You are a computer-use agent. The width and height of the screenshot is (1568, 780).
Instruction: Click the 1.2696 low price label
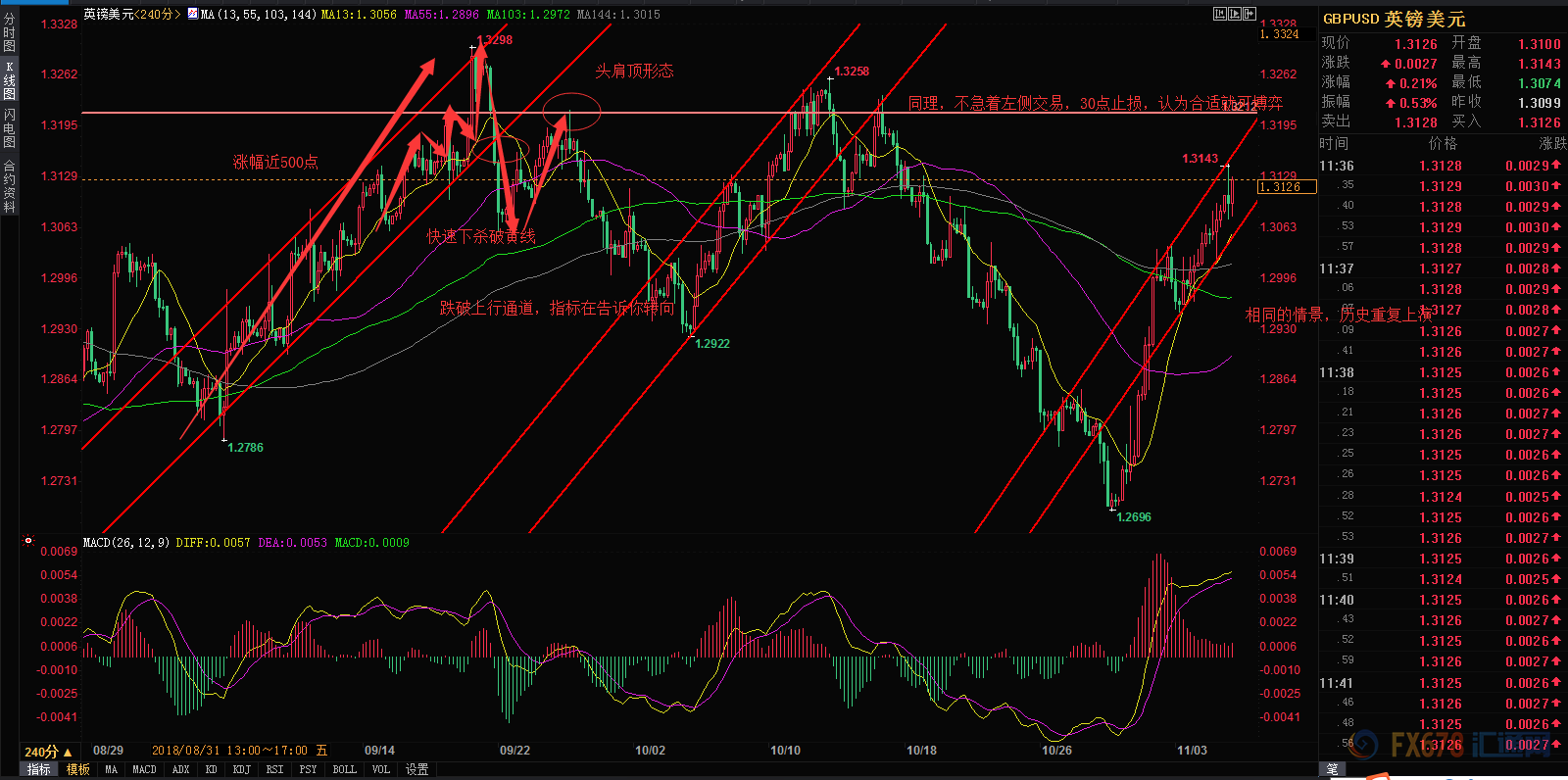coord(1134,516)
